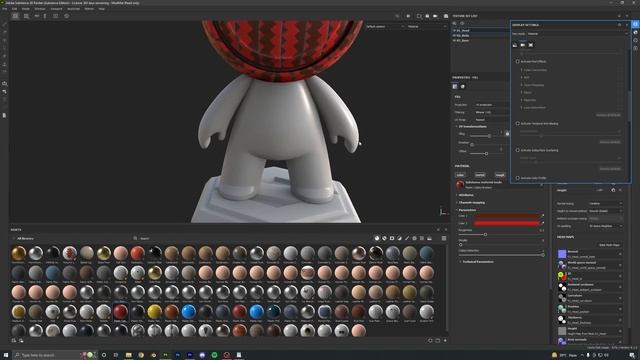640x360 pixels.
Task: Filter assets by Materials icon
Action: pyautogui.click(x=376, y=238)
